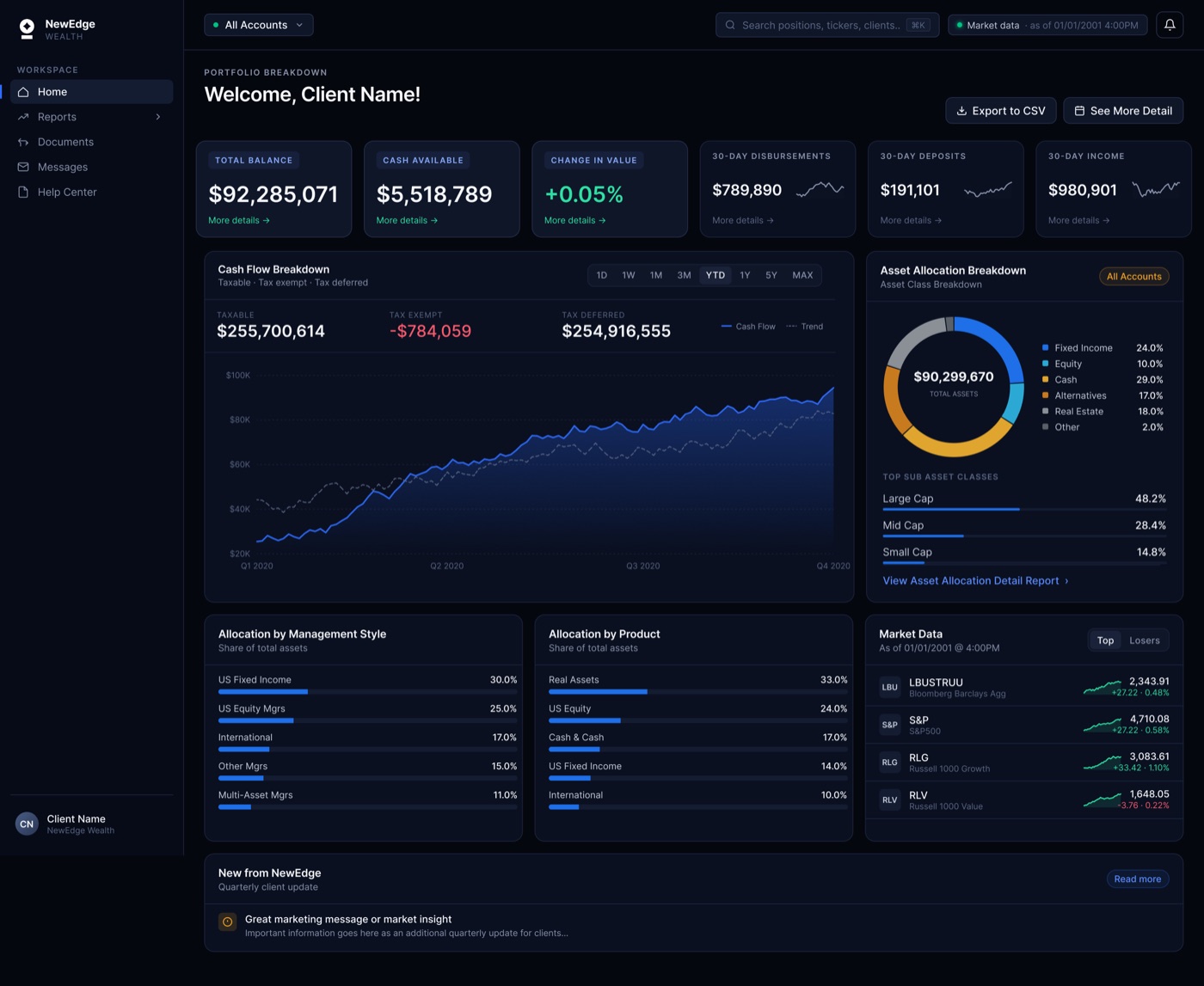Select YTD time range tab

point(716,275)
